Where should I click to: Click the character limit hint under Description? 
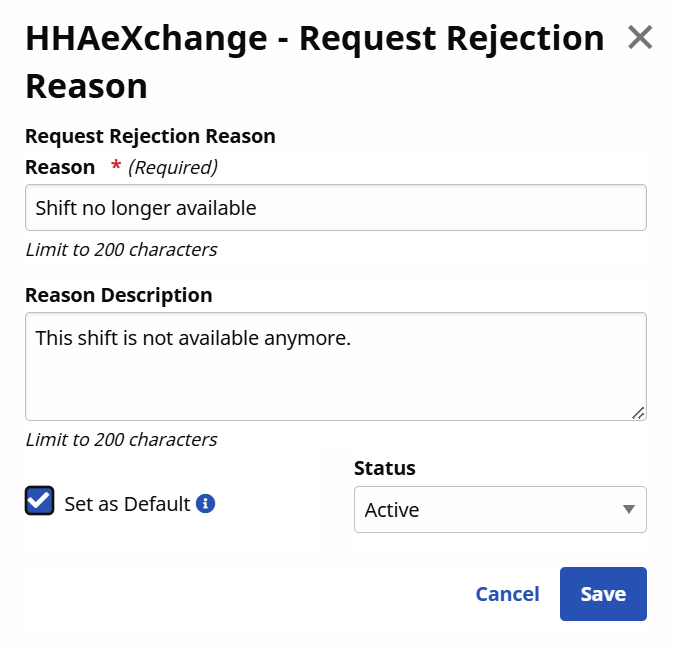121,439
